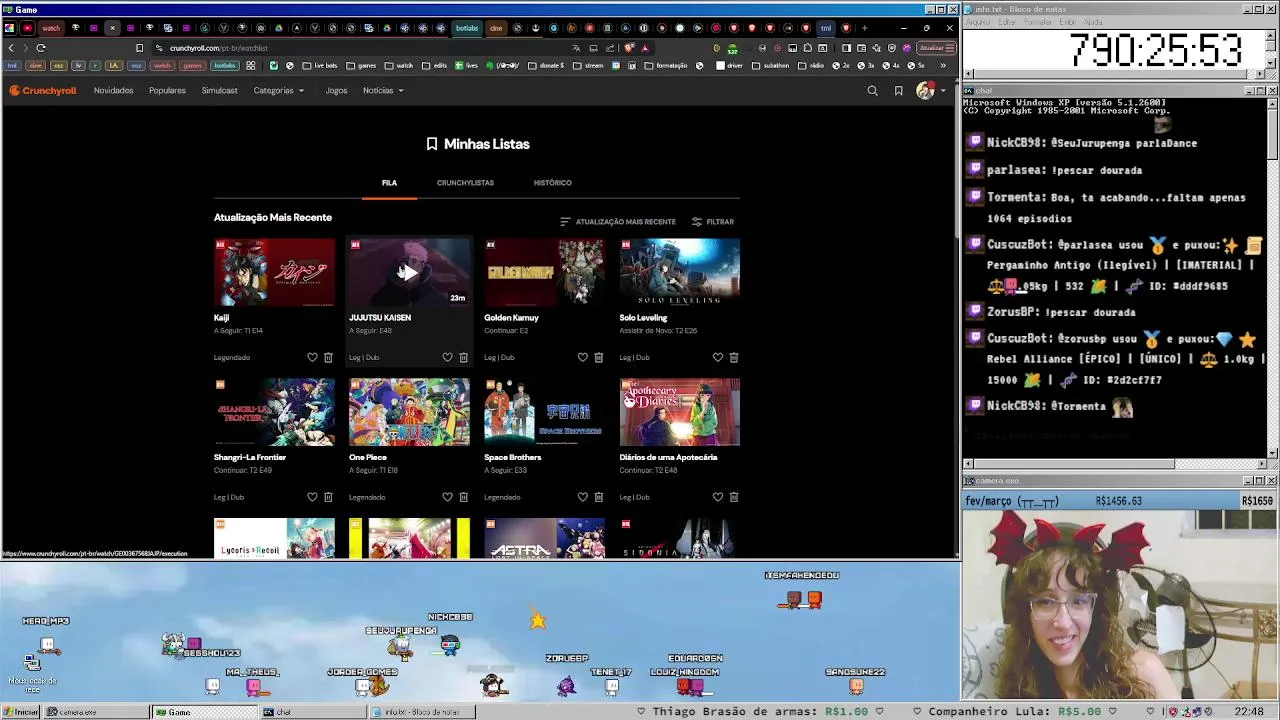1280x720 pixels.
Task: Open the Kaiji thumbnail
Action: coord(274,272)
